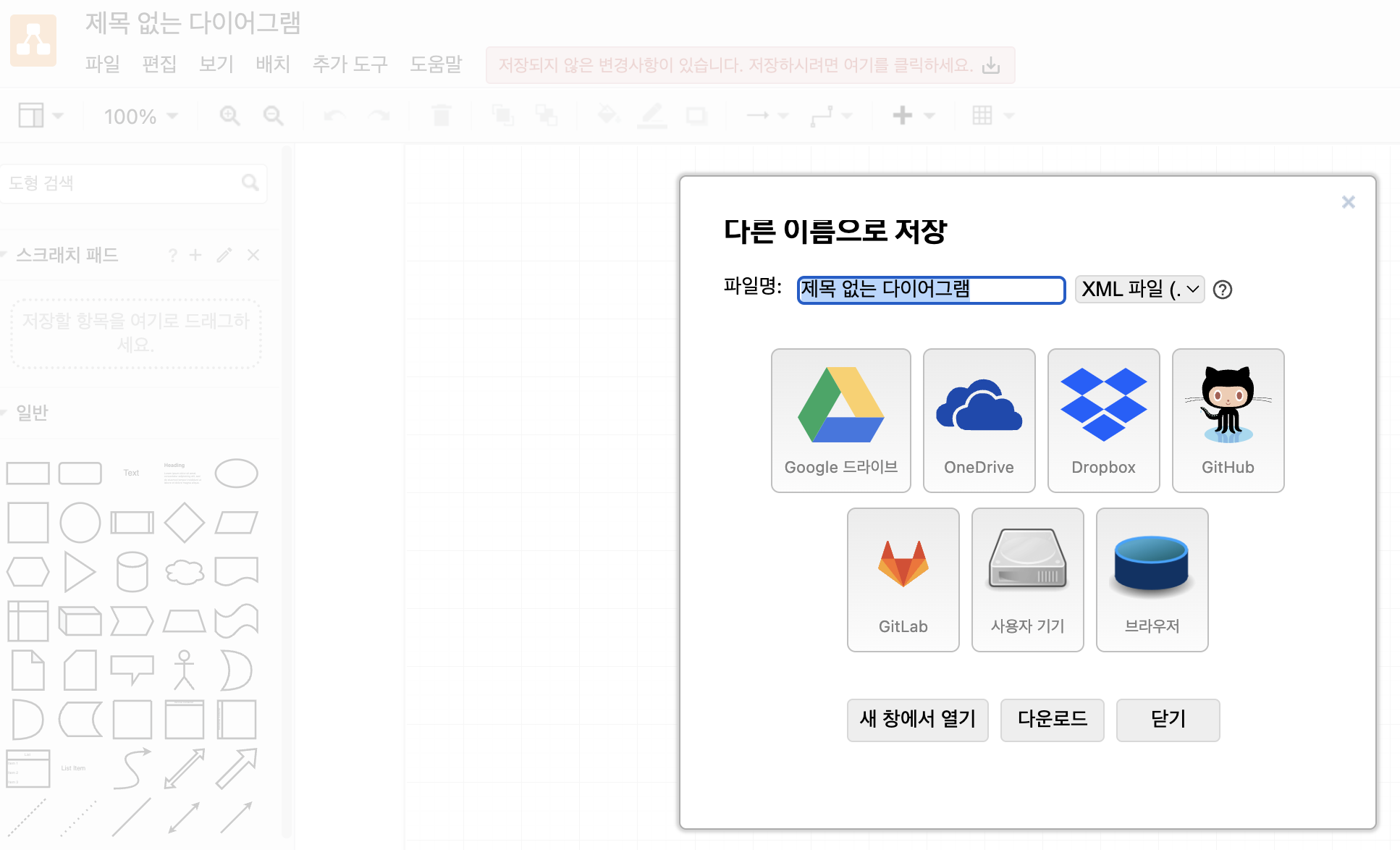Click the draw.io app logo

click(x=33, y=41)
